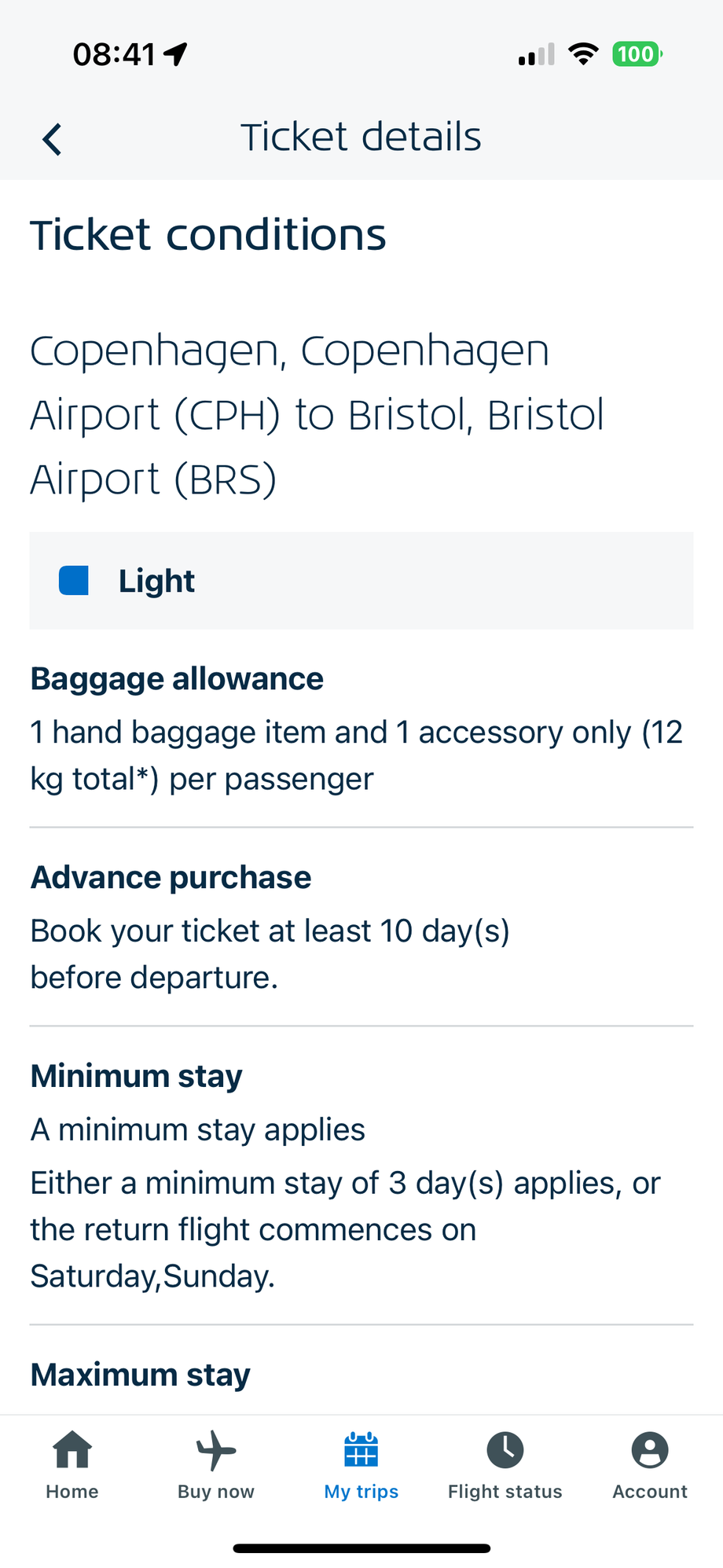Tap the Buy now airplane icon
Image resolution: width=723 pixels, height=1568 pixels.
216,1449
